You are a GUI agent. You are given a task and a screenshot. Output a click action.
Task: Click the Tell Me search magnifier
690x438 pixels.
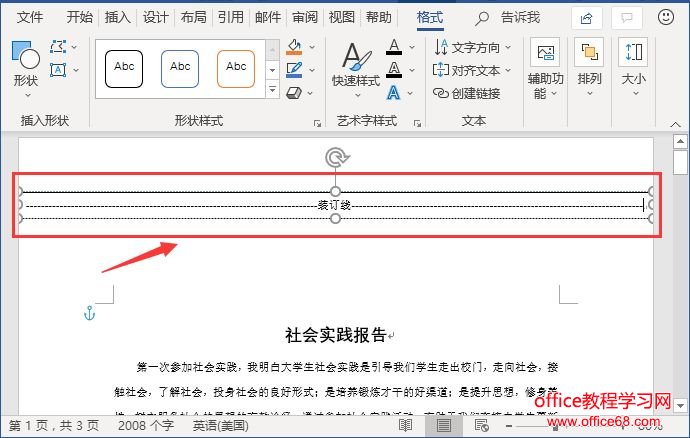pyautogui.click(x=482, y=18)
